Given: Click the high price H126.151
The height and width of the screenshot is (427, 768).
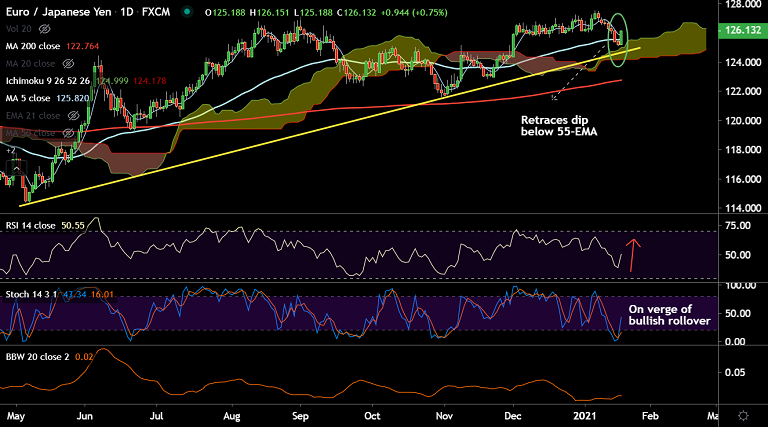Looking at the screenshot, I should coord(269,13).
